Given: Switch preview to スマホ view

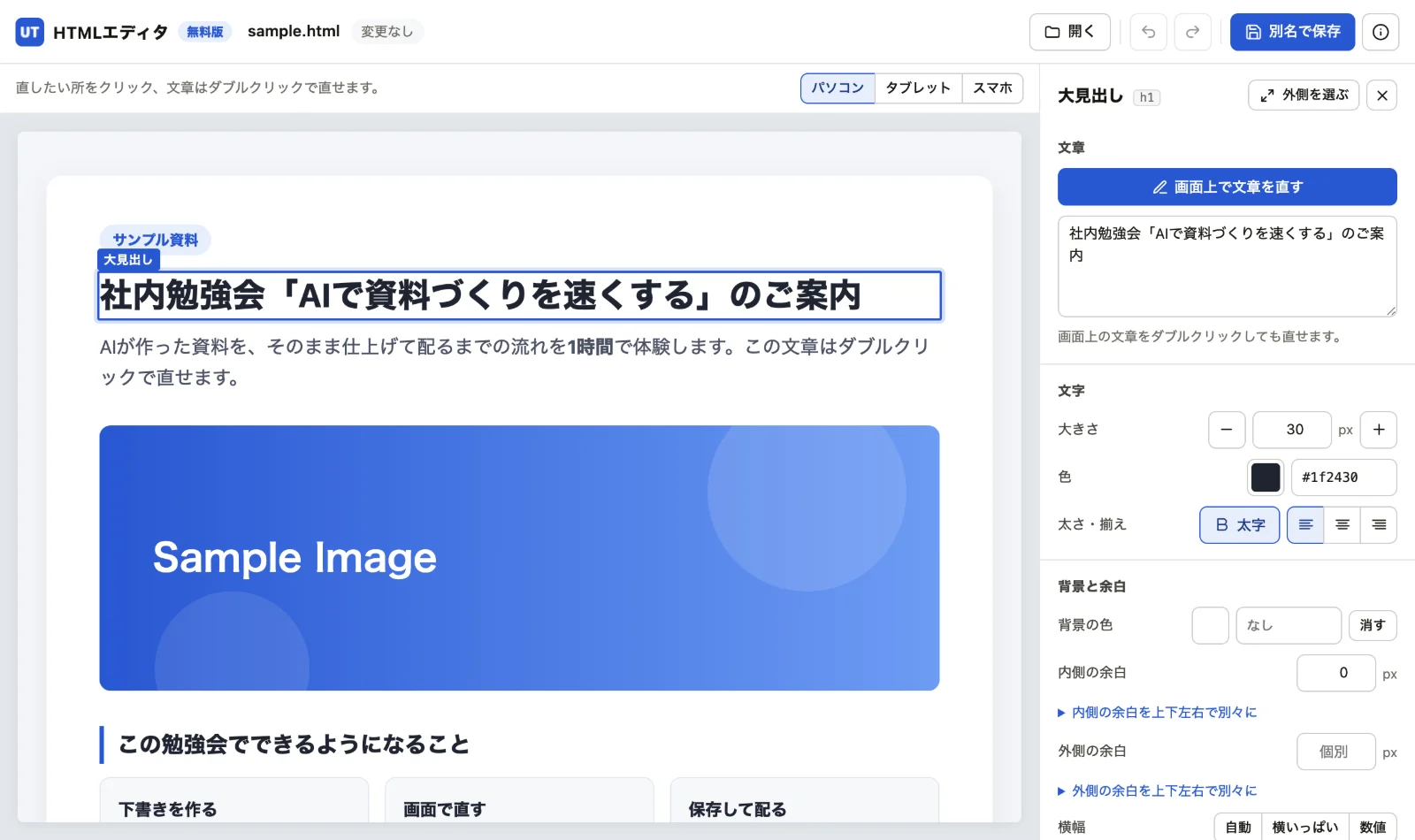Looking at the screenshot, I should [992, 88].
